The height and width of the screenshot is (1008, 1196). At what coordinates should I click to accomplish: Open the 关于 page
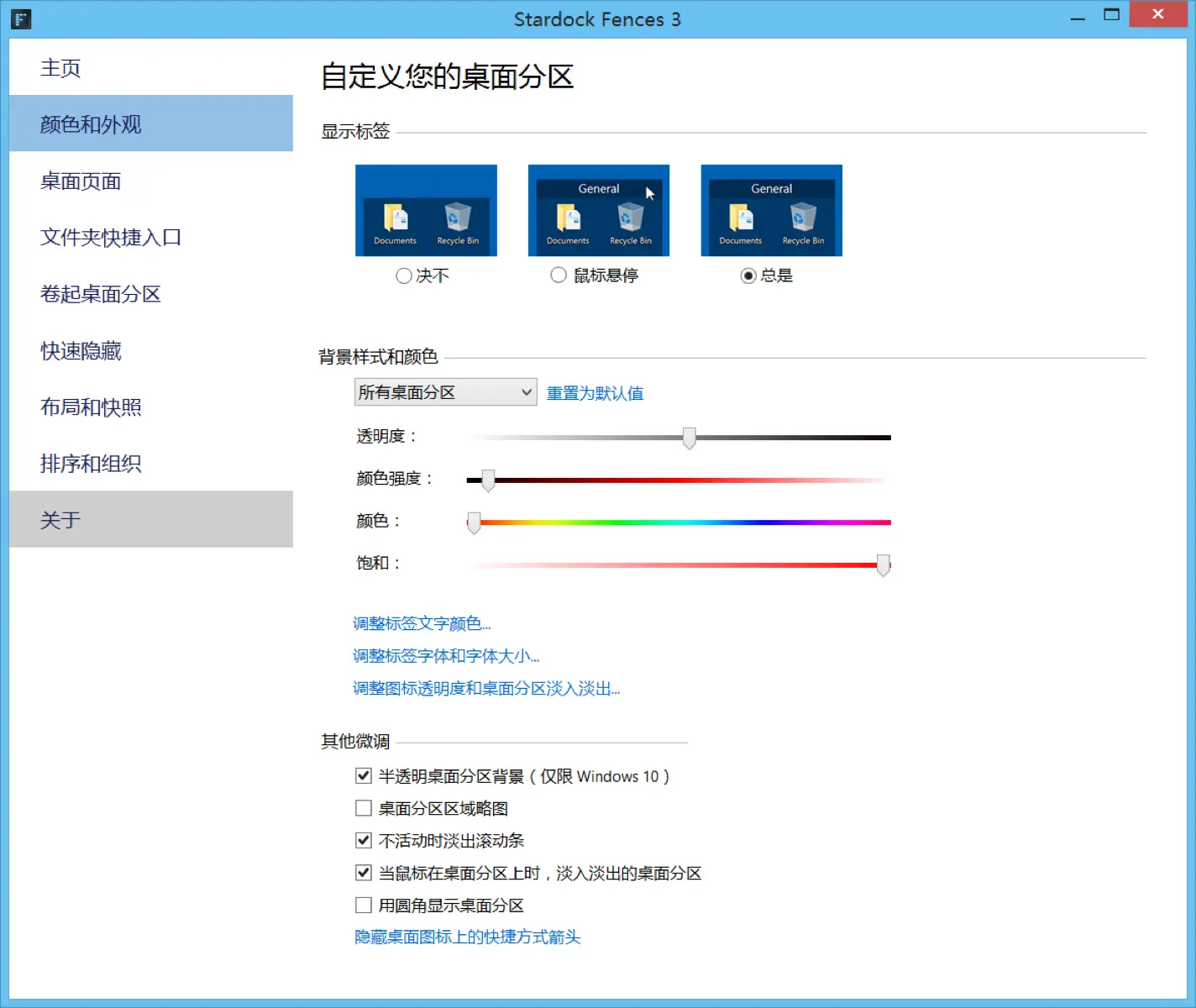coord(151,519)
